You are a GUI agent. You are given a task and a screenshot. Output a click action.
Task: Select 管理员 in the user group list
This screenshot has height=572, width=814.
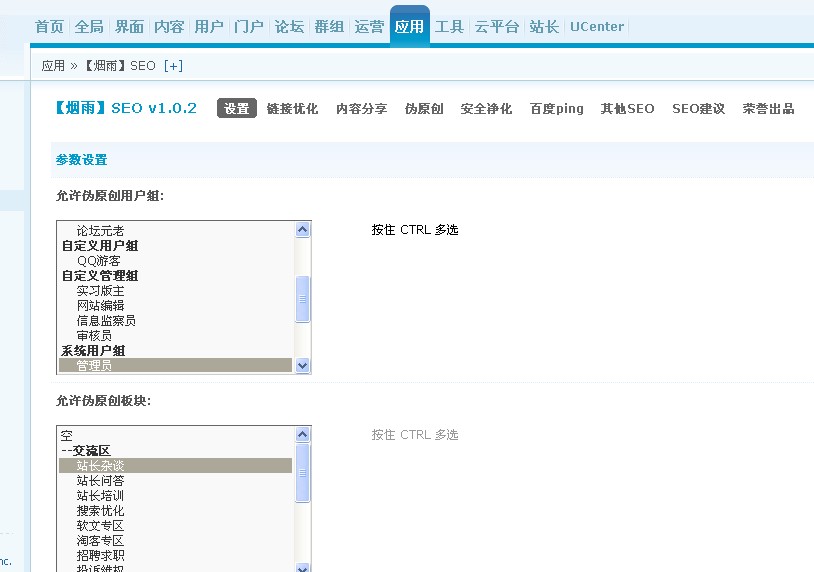tap(95, 366)
